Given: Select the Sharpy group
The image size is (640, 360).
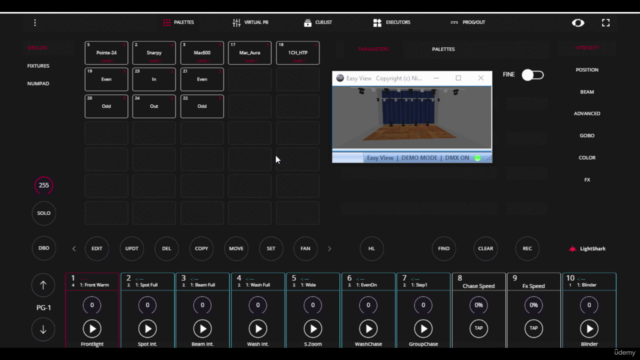Looking at the screenshot, I should (x=154, y=53).
